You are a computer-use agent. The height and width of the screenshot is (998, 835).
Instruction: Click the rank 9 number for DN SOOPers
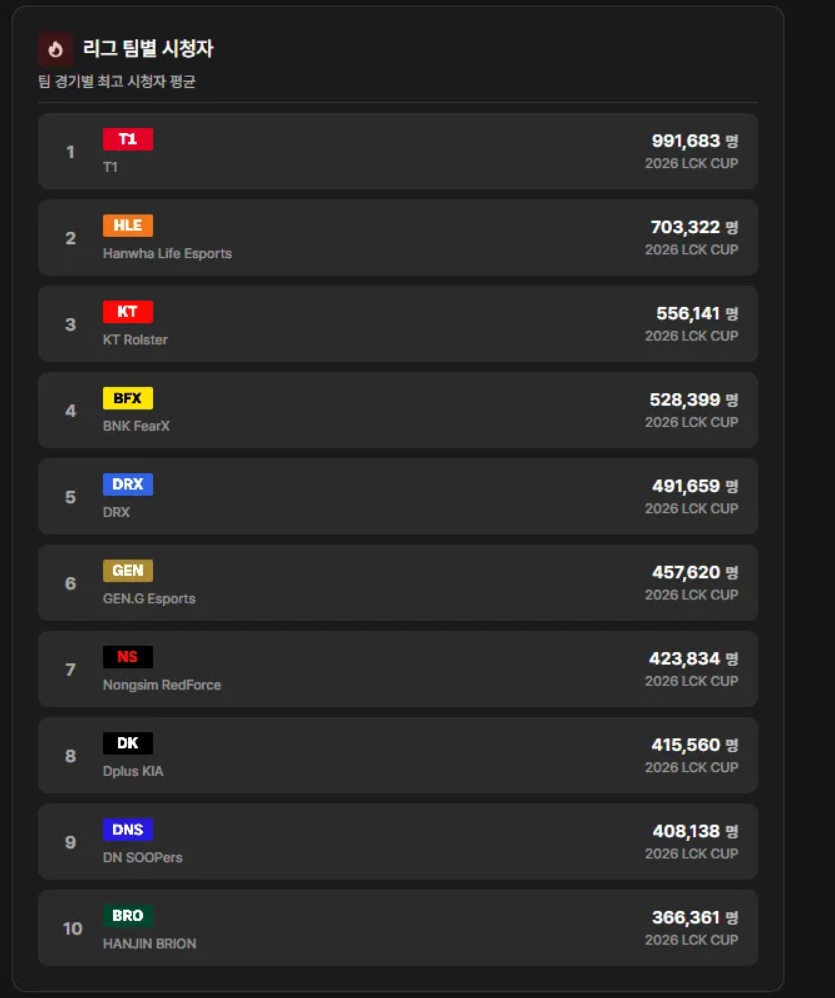tap(70, 842)
